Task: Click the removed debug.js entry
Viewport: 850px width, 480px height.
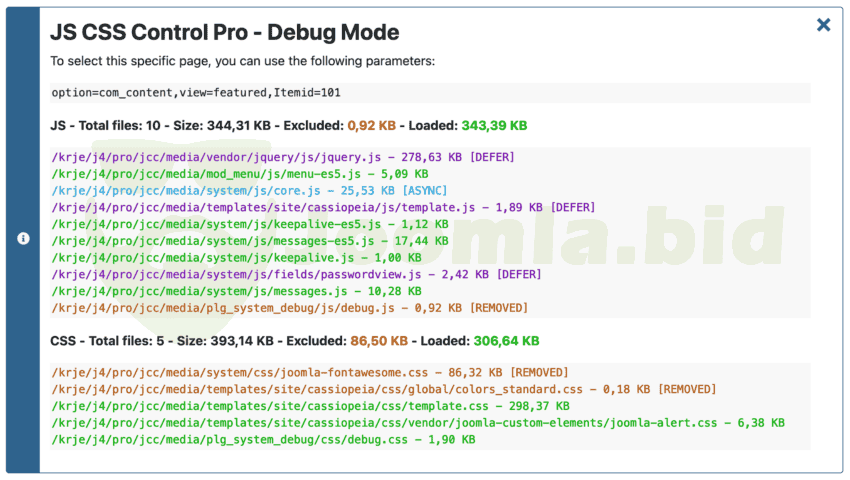Action: (x=289, y=308)
